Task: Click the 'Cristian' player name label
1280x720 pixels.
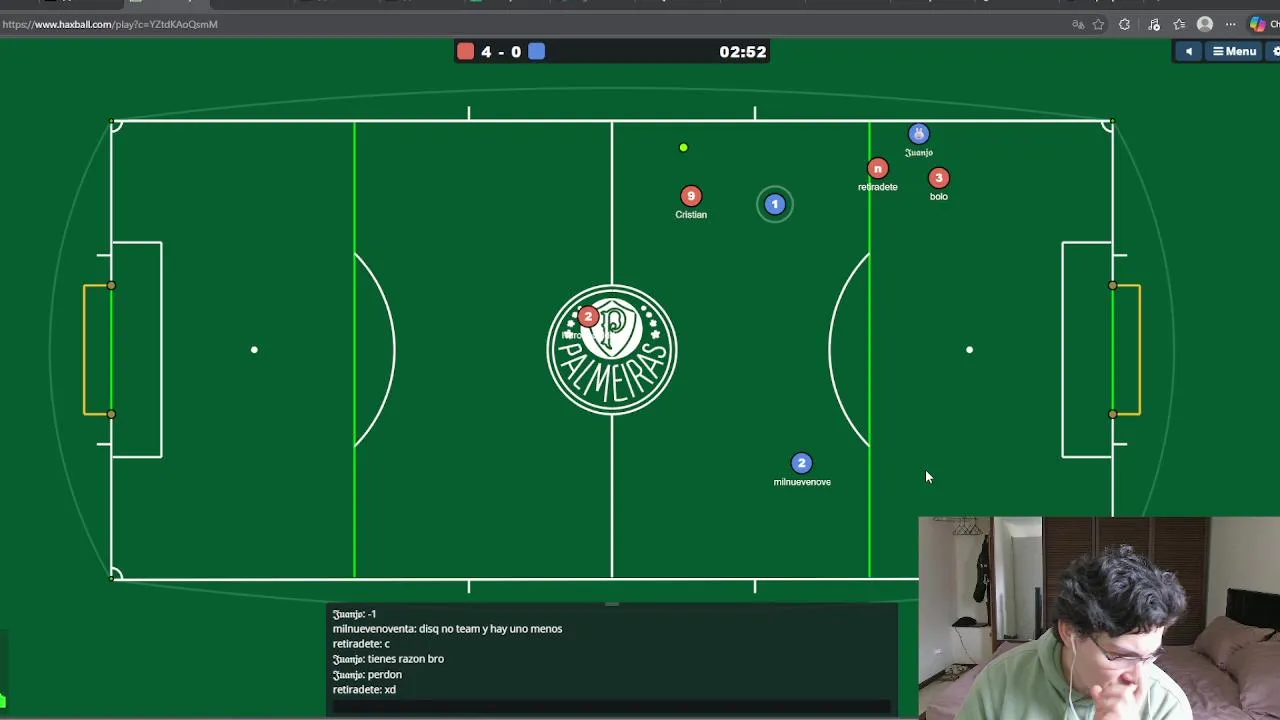Action: [x=691, y=215]
